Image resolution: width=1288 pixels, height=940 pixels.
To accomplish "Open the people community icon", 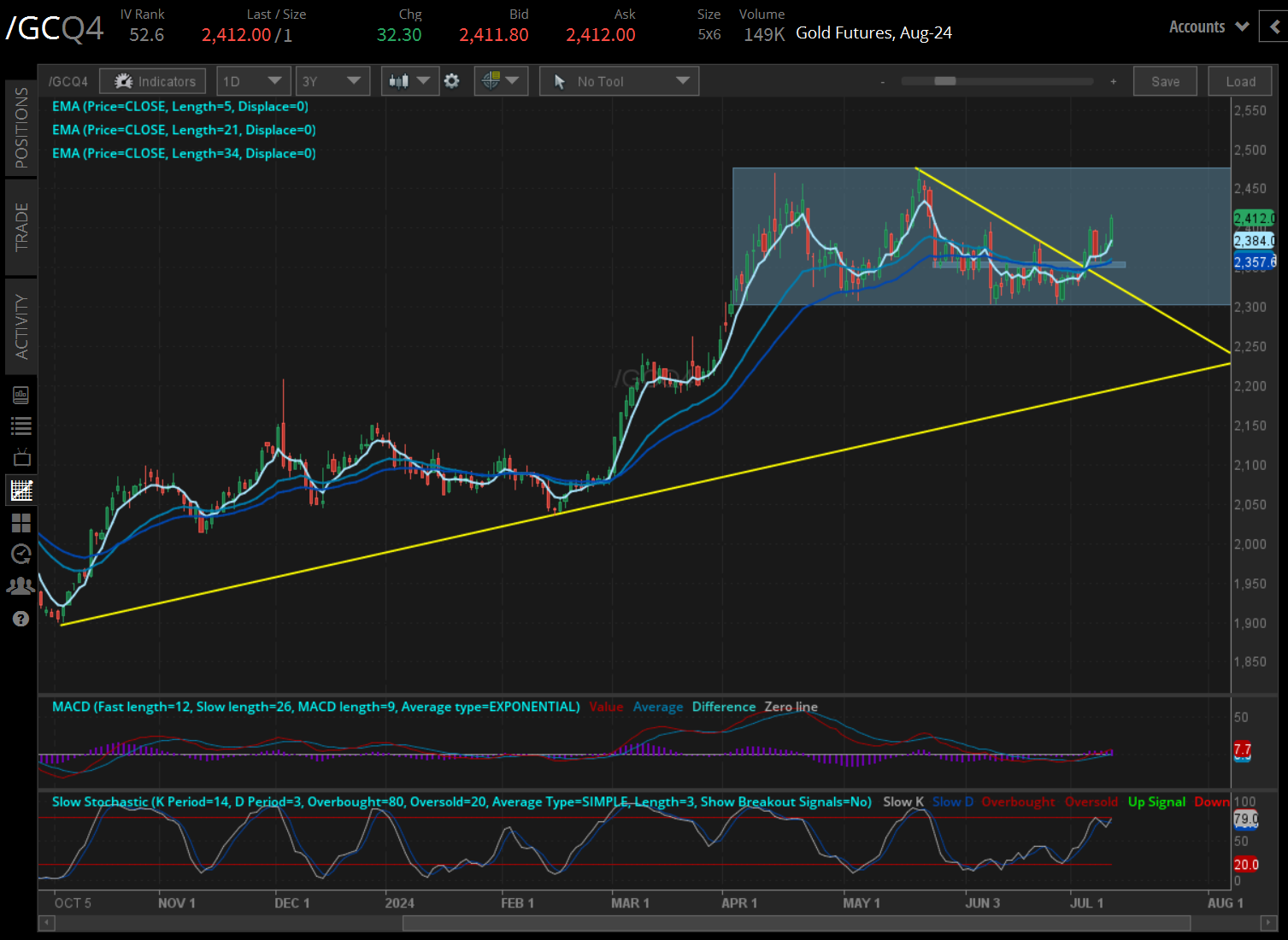I will click(21, 586).
